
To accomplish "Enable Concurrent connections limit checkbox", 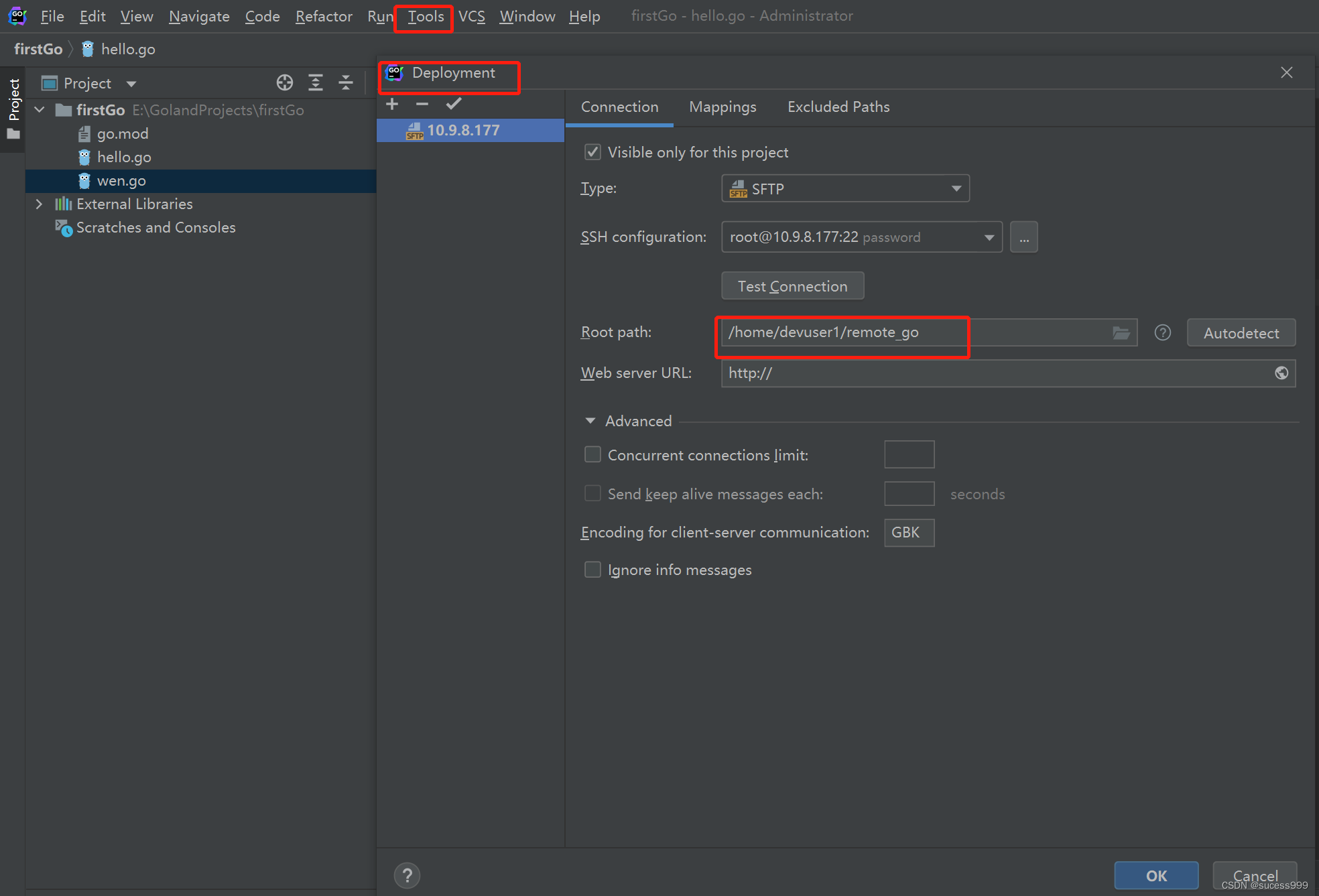I will pyautogui.click(x=592, y=455).
